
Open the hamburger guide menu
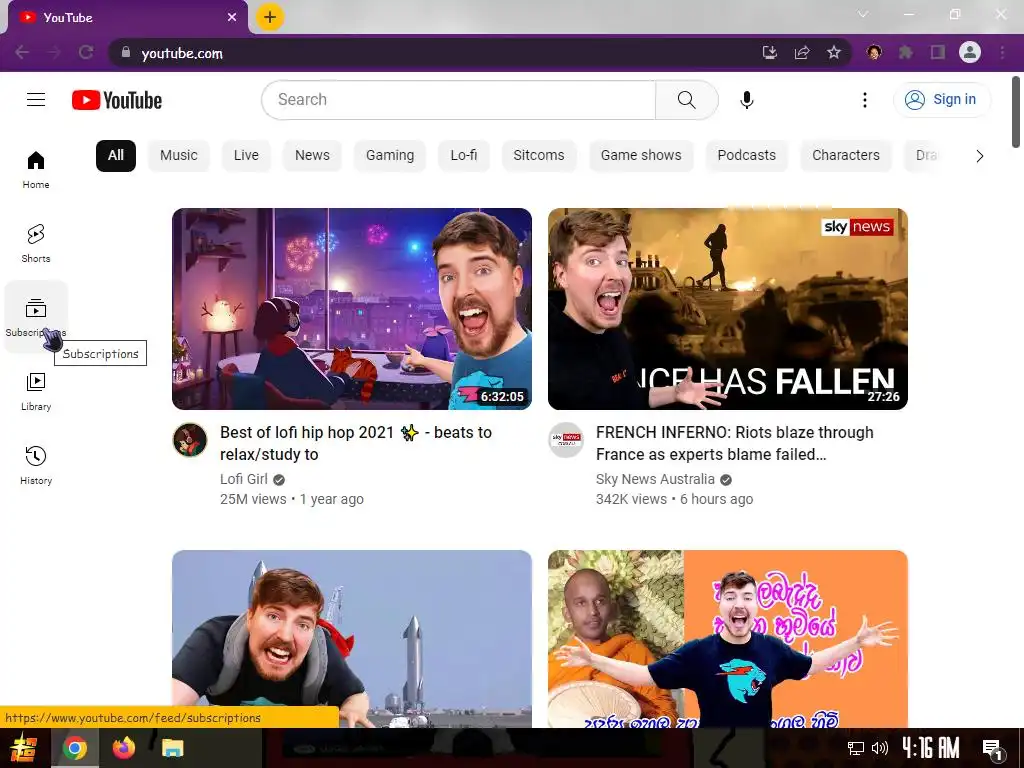[x=36, y=99]
